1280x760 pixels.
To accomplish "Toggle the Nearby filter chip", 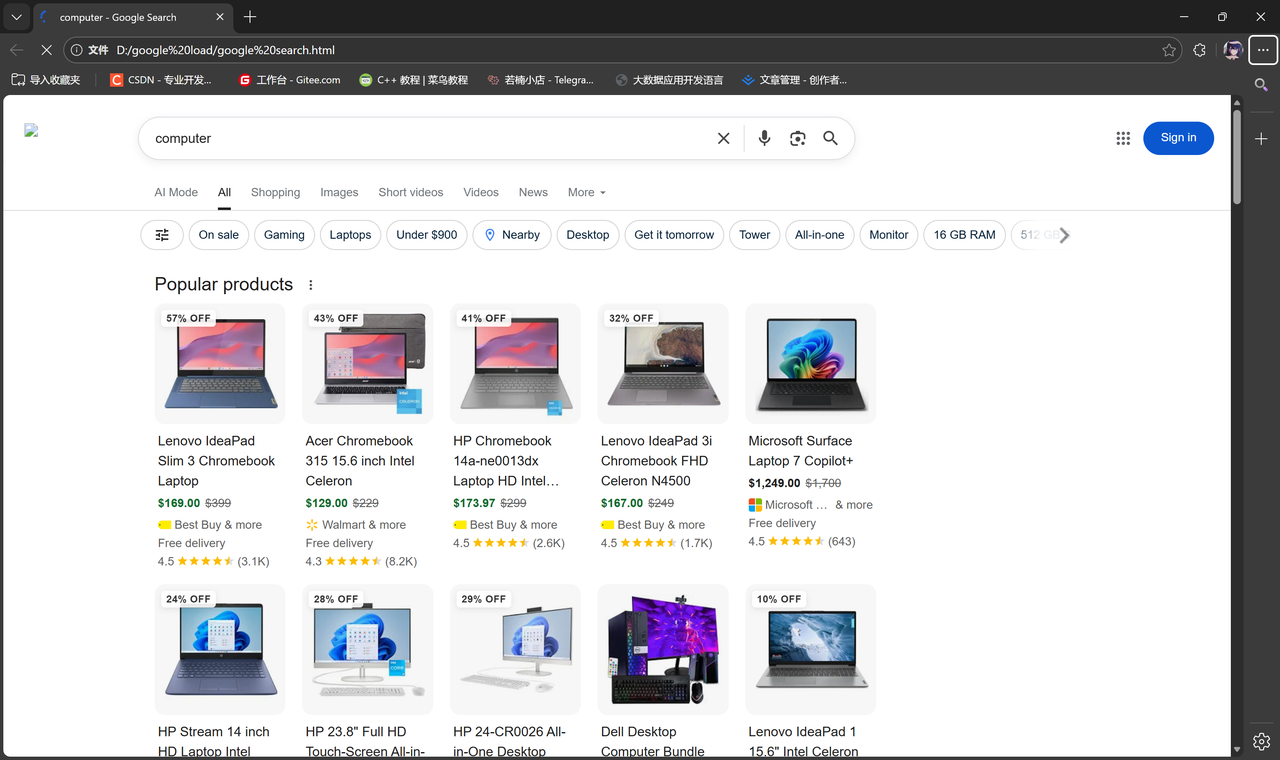I will pos(512,235).
